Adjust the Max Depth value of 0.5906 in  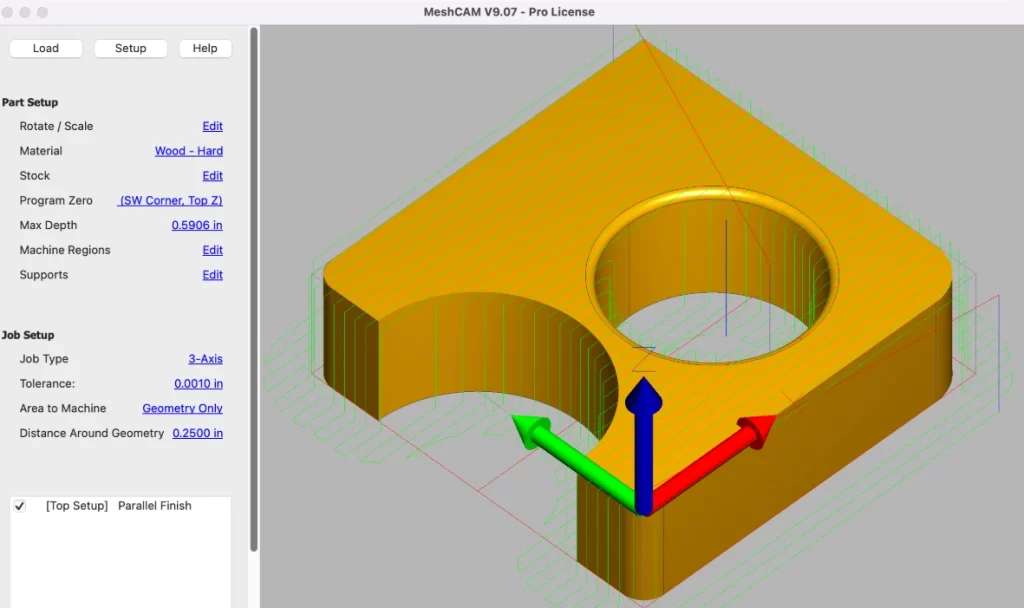tap(197, 225)
